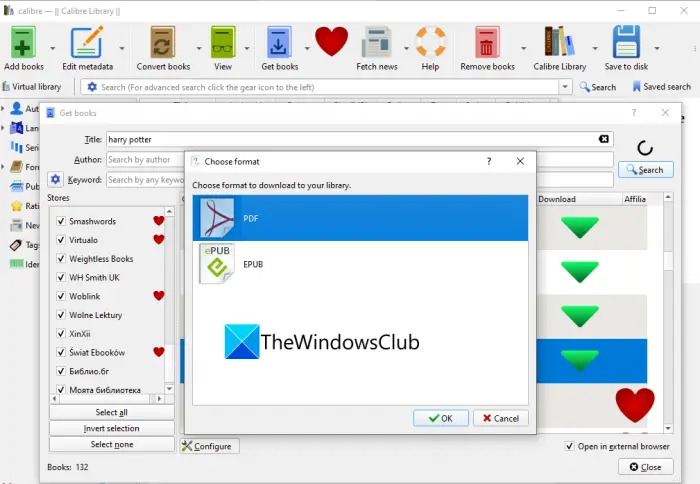Screen dimensions: 700x484
Task: Click the Save to disk floppy icon
Action: tap(626, 42)
